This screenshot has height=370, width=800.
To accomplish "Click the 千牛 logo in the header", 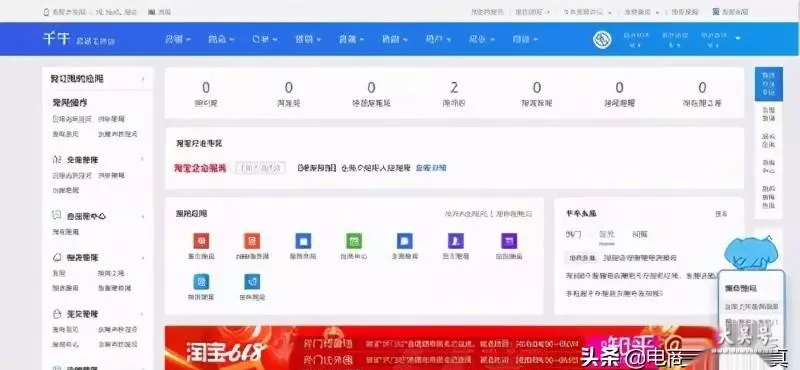I will [56, 38].
